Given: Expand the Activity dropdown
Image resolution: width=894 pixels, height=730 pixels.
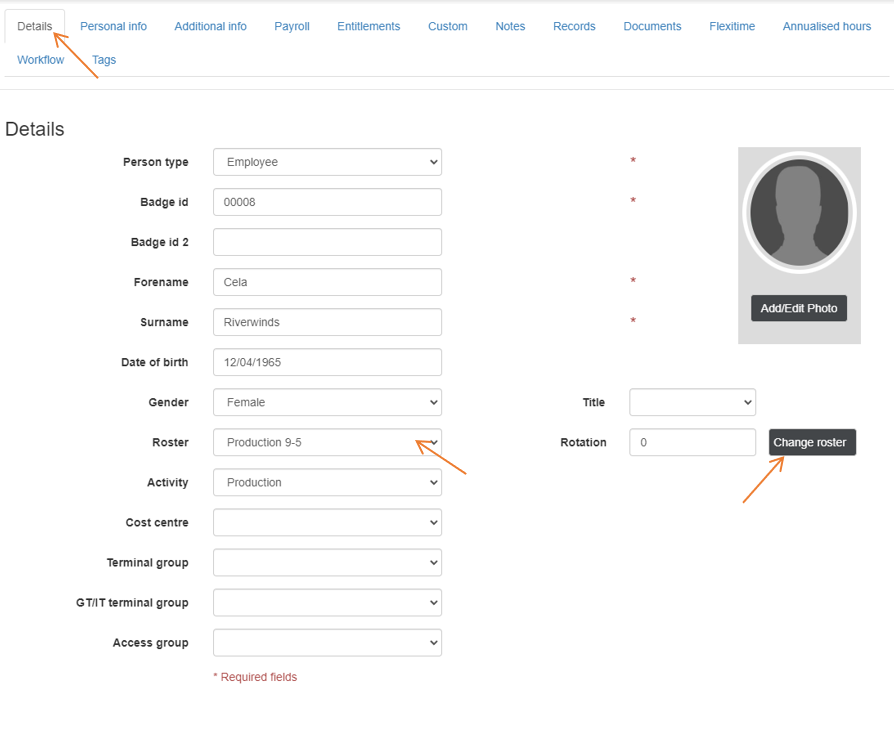Looking at the screenshot, I should 327,482.
